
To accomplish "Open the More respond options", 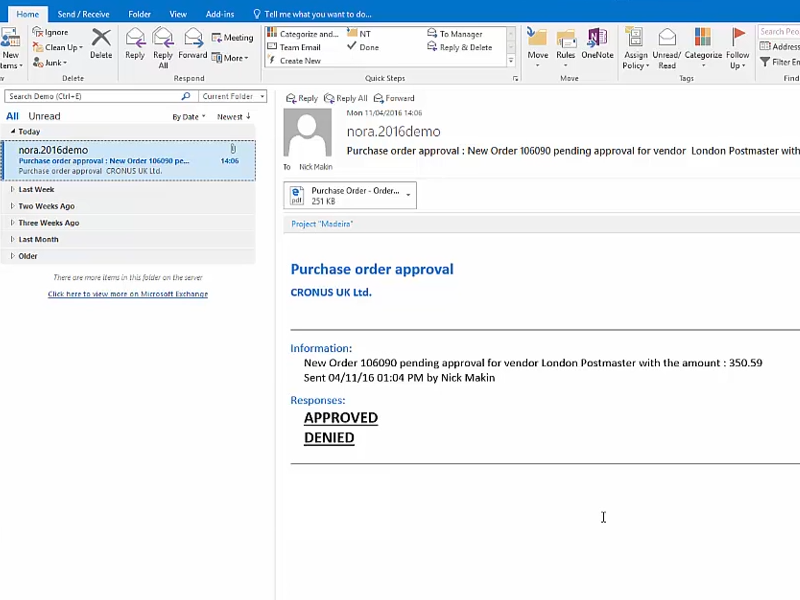I will coord(230,58).
